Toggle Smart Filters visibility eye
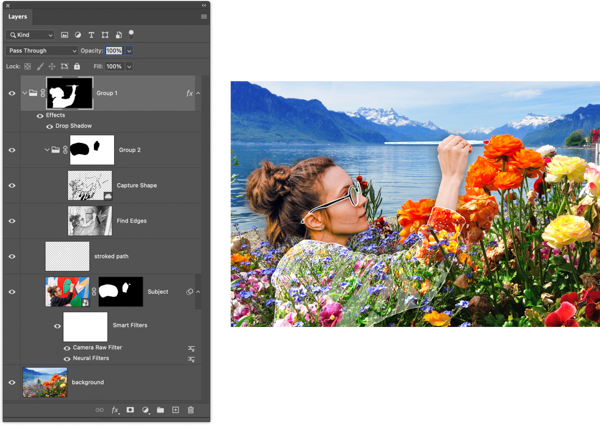 (57, 326)
